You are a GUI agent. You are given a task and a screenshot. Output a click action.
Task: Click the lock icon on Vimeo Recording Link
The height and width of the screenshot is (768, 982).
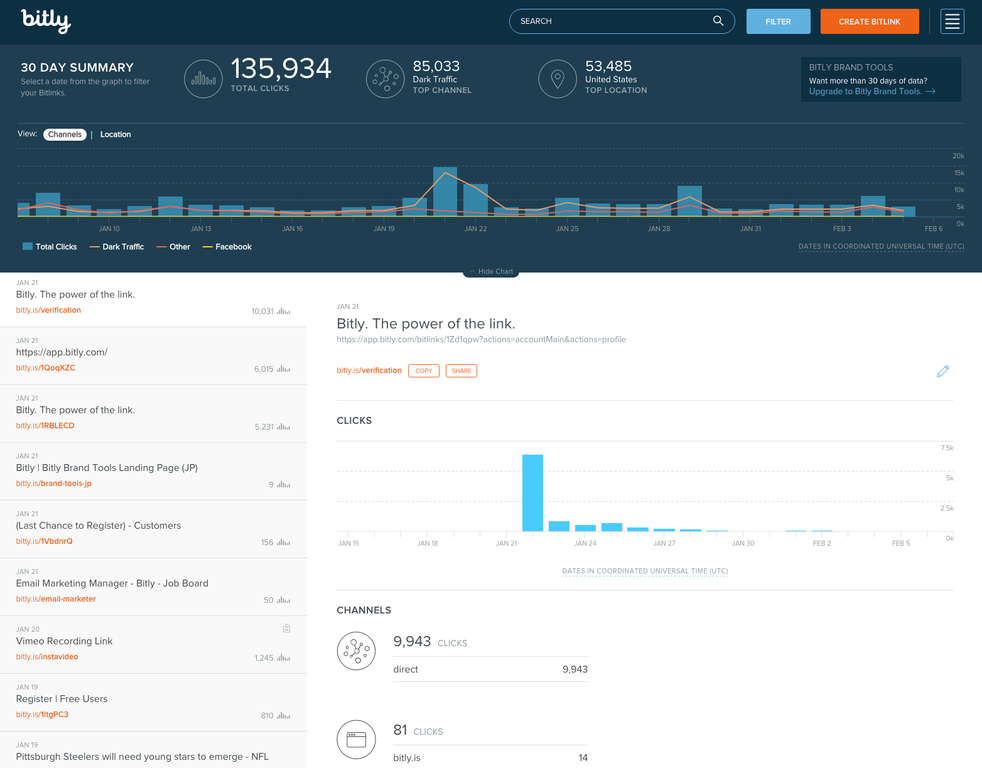286,628
